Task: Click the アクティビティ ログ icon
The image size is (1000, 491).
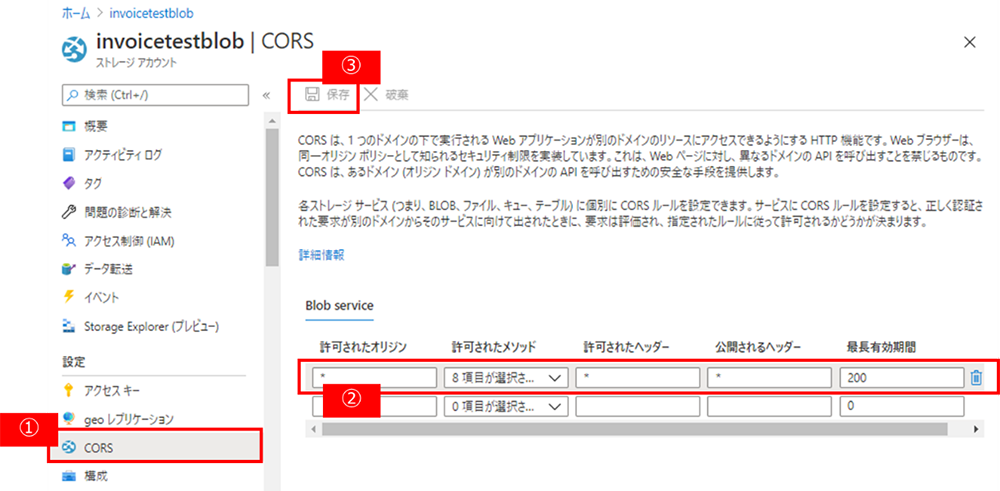Action: [x=69, y=154]
